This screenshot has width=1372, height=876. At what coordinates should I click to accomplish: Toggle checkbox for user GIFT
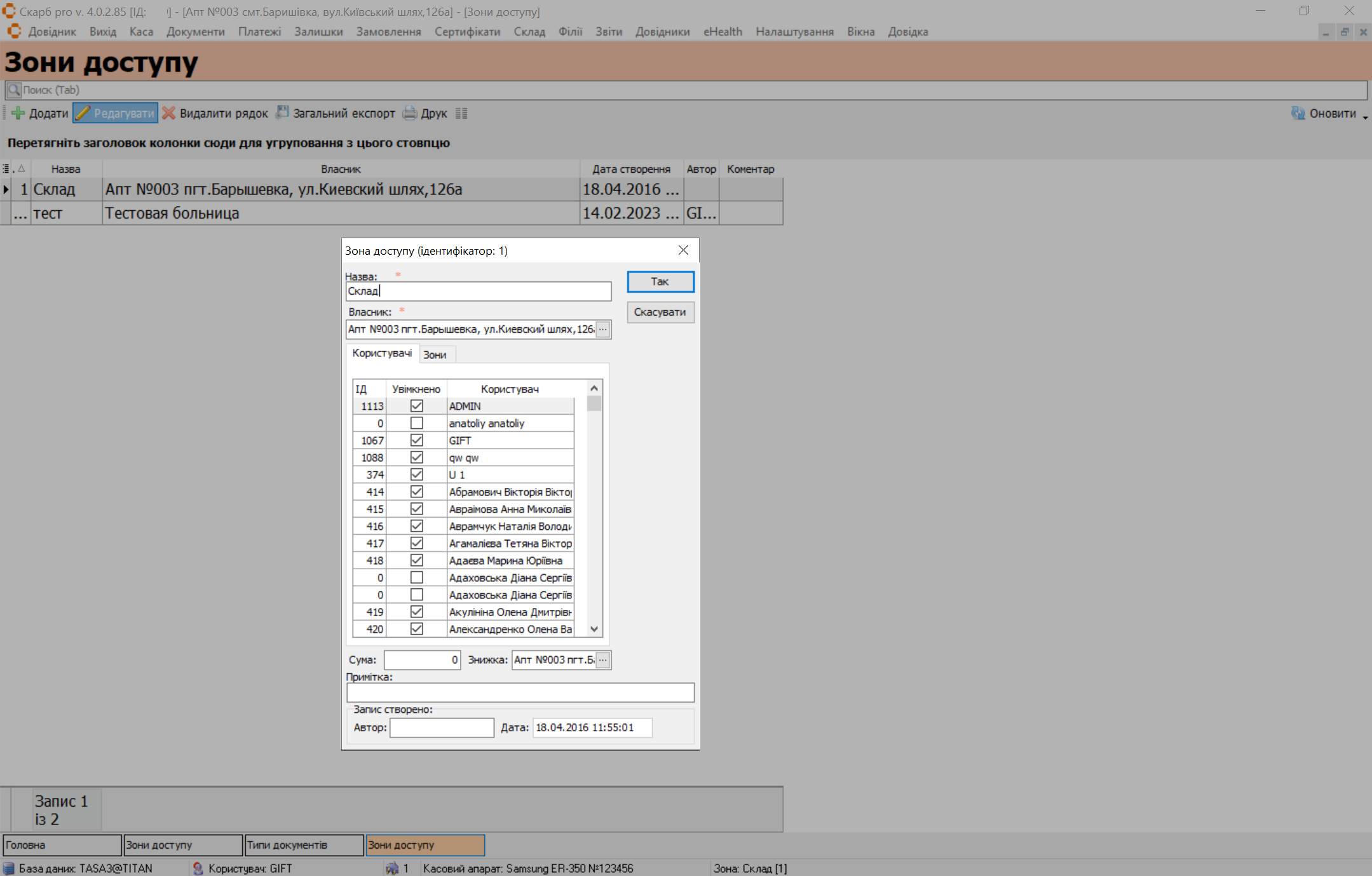point(416,440)
